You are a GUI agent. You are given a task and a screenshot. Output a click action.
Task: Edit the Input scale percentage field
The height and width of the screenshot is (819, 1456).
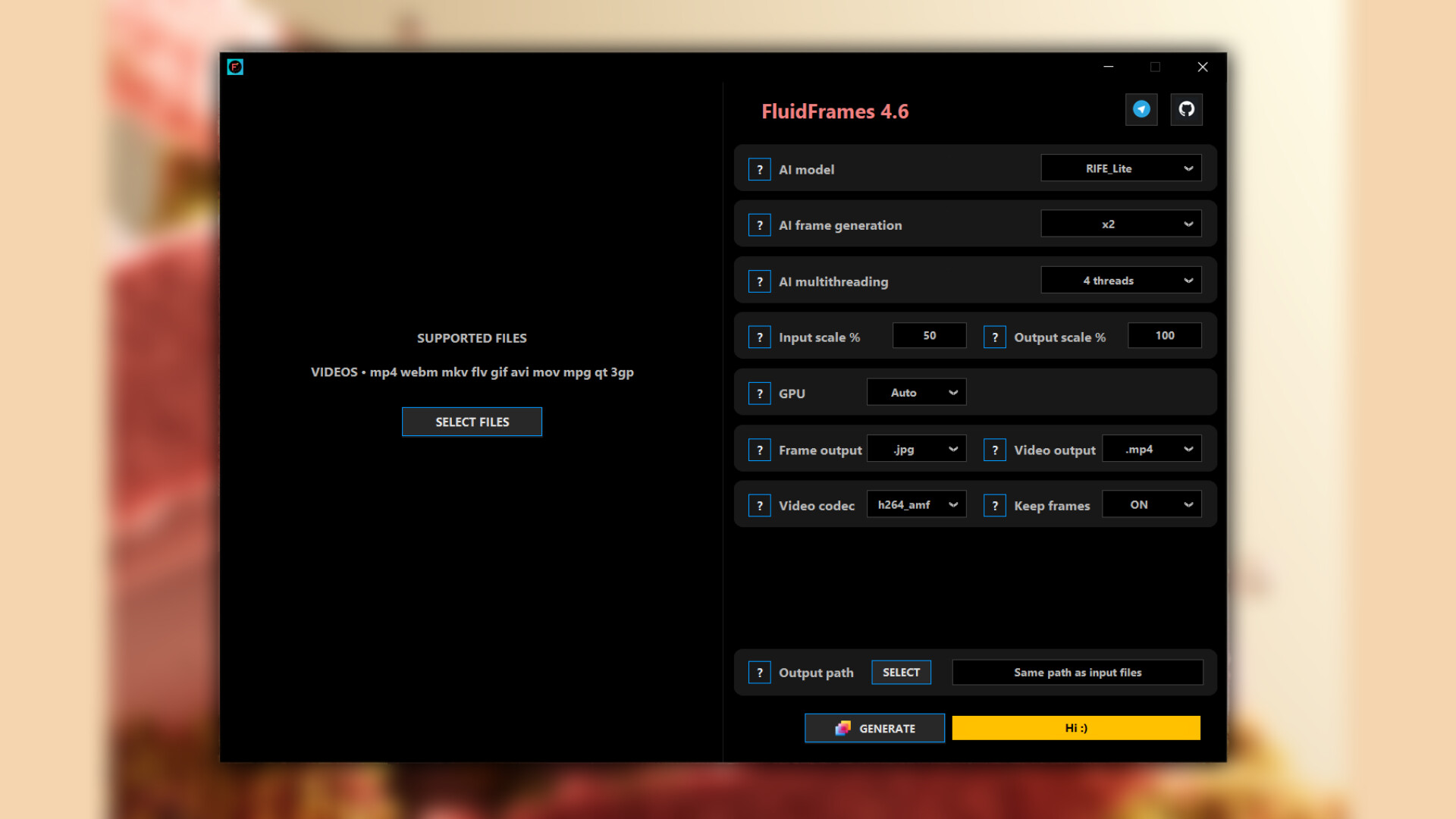[929, 335]
